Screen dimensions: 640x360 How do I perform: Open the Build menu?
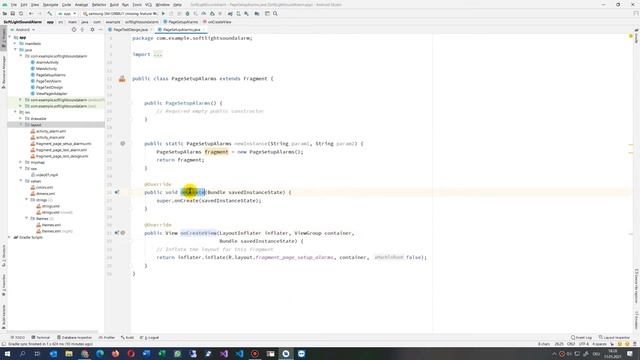tap(114, 4)
